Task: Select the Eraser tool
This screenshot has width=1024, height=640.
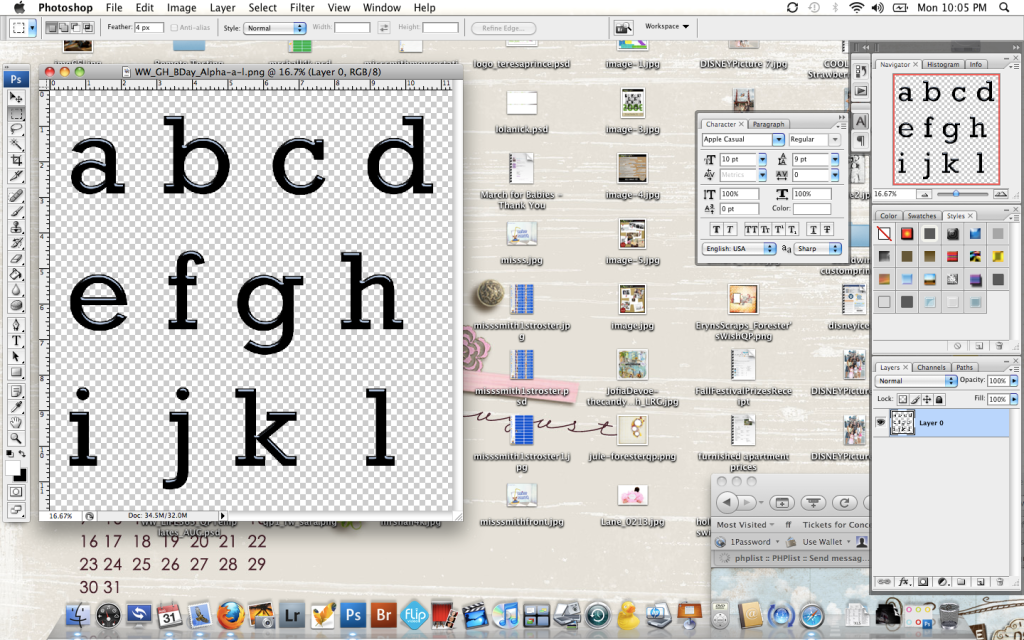Action: (x=16, y=259)
